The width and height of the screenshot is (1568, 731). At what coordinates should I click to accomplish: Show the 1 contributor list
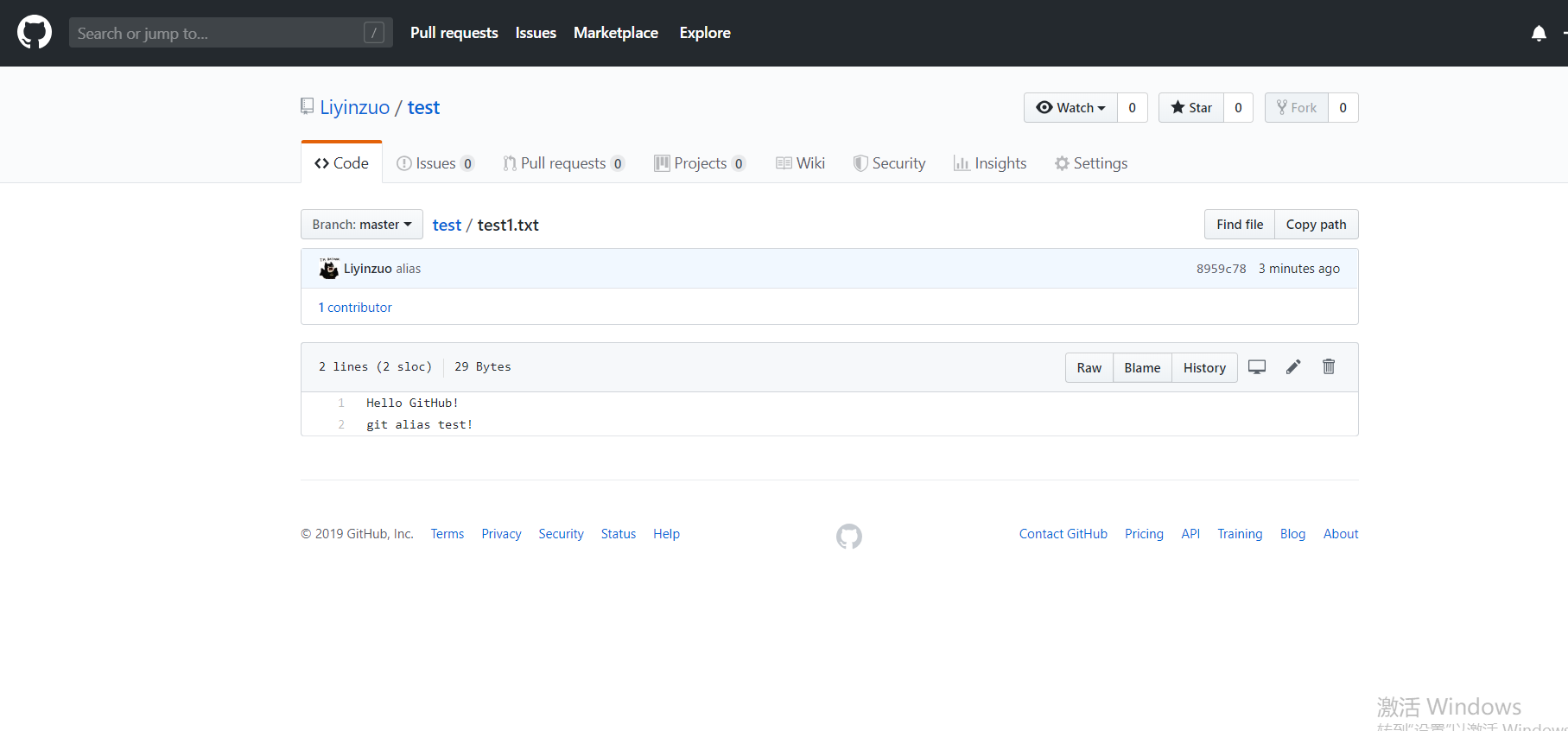click(355, 308)
